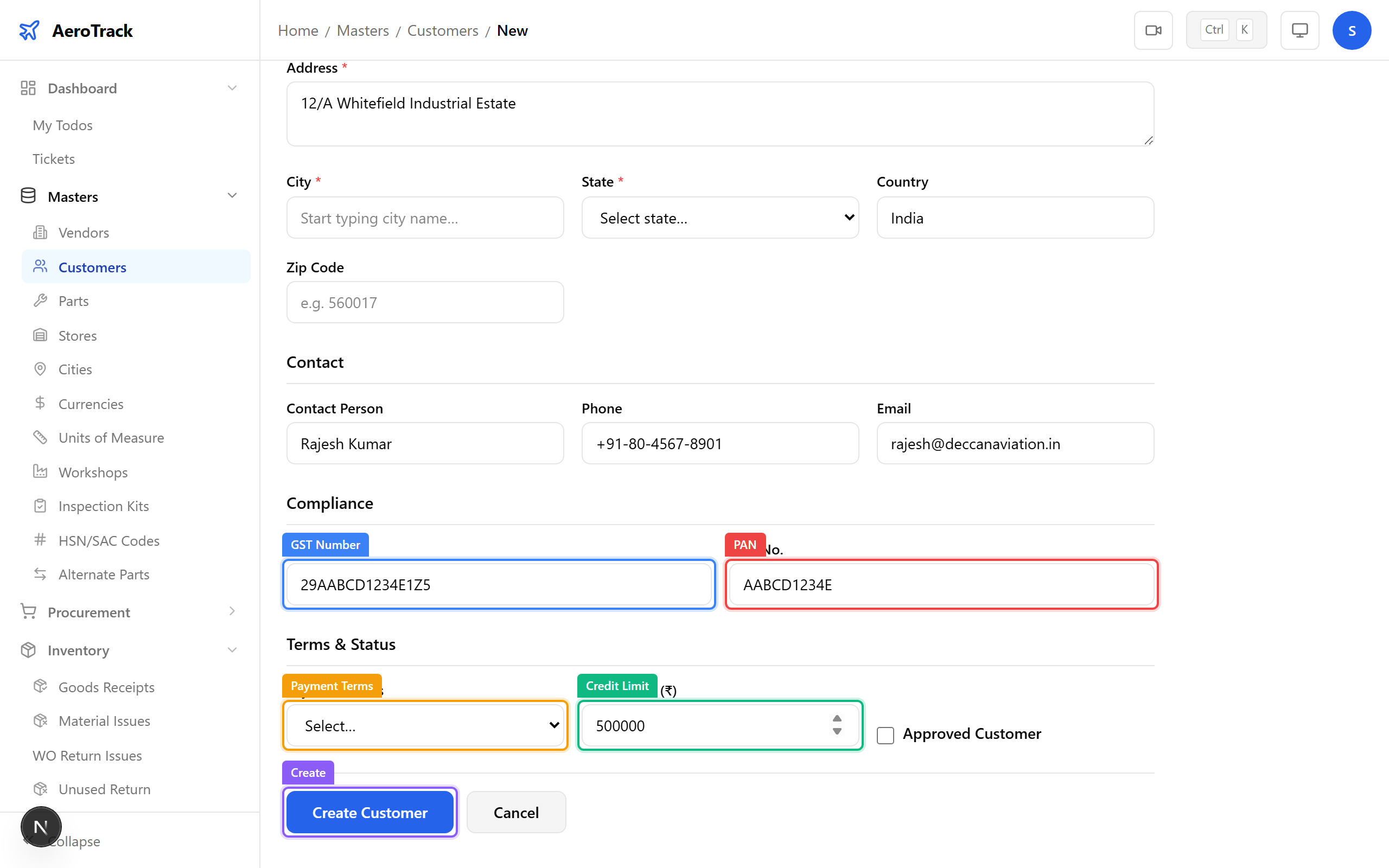Select the Parts master icon
The image size is (1389, 868).
[x=41, y=300]
